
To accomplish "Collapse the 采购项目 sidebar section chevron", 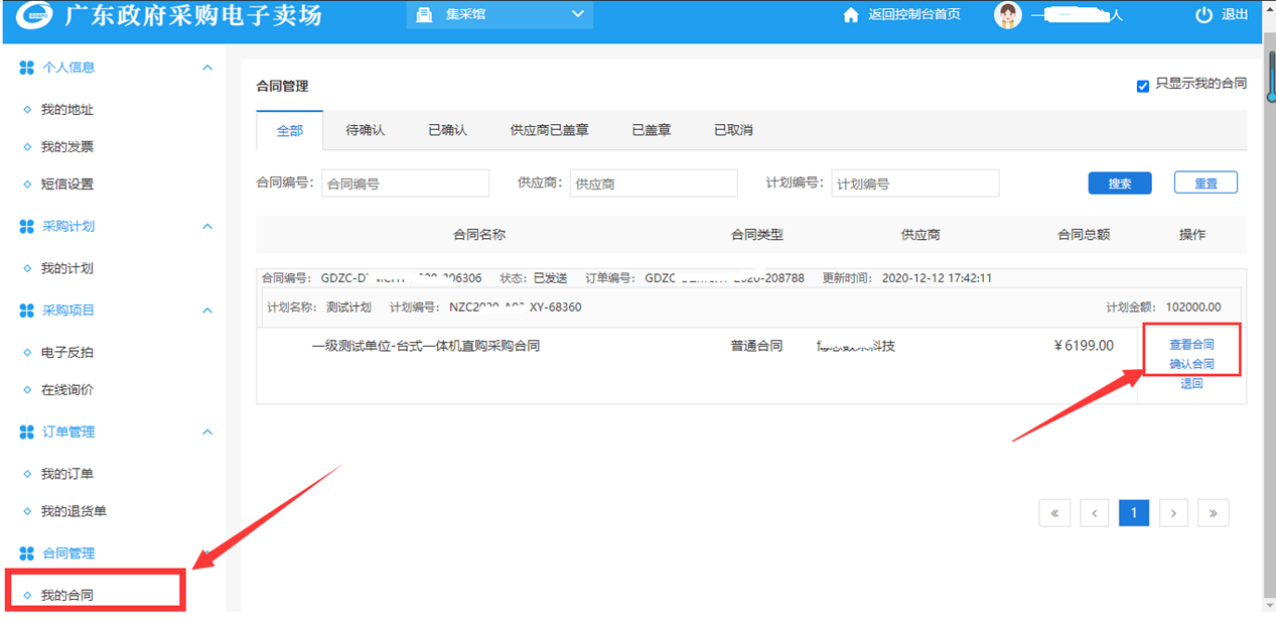I will (207, 311).
